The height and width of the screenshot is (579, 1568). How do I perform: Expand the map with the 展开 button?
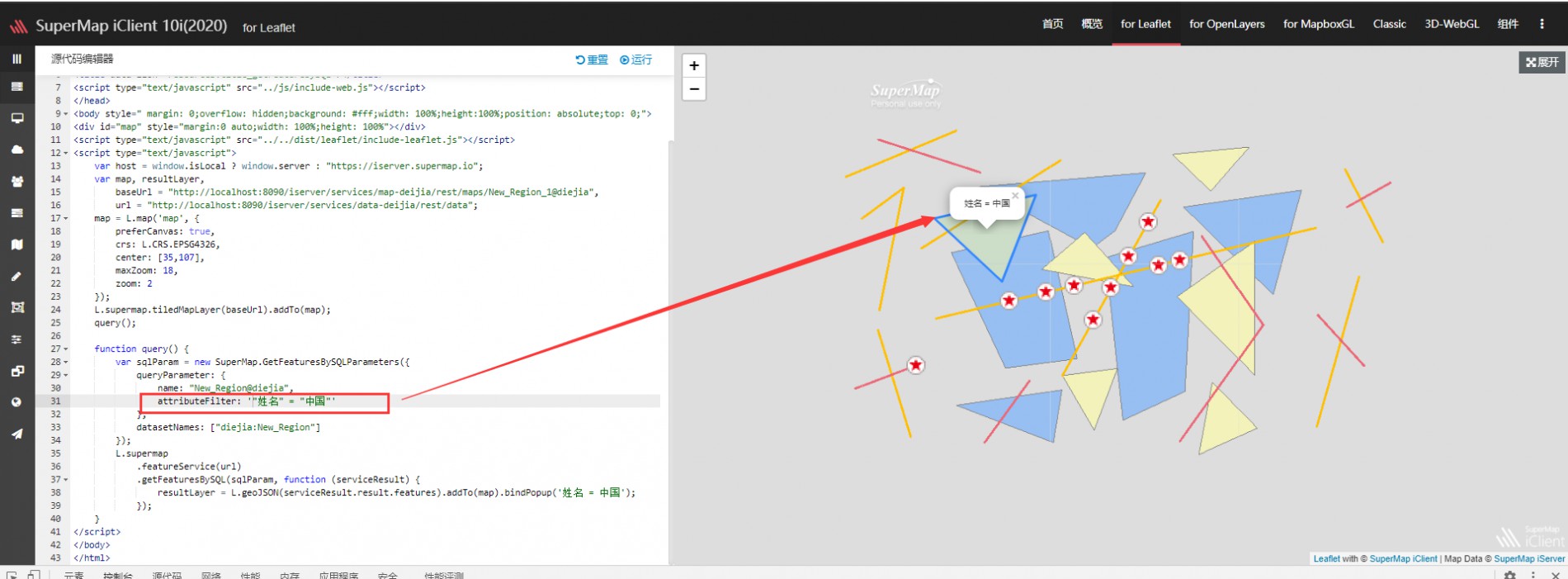(1542, 62)
